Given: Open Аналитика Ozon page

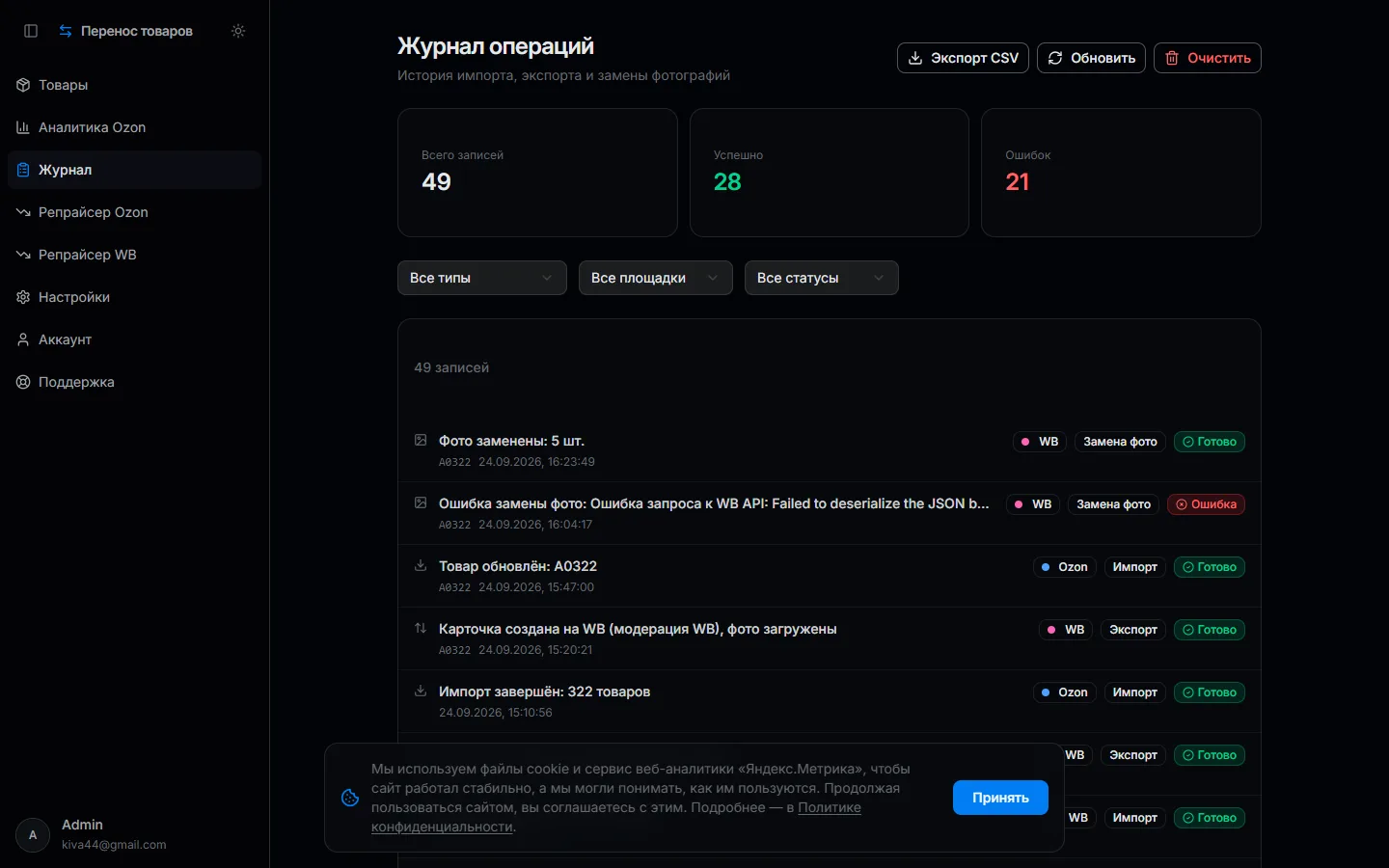Looking at the screenshot, I should pos(134,127).
